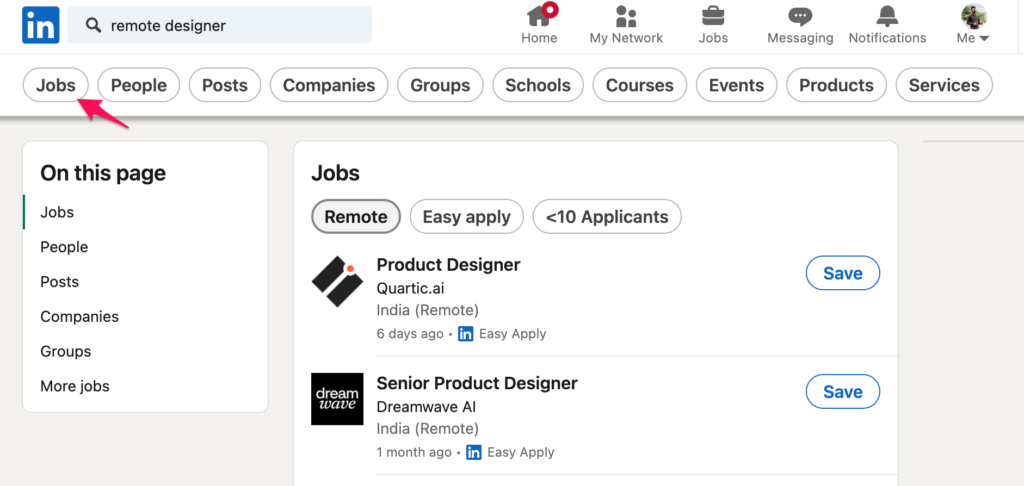Open Messaging chat bubble icon
The height and width of the screenshot is (486, 1024).
[800, 16]
